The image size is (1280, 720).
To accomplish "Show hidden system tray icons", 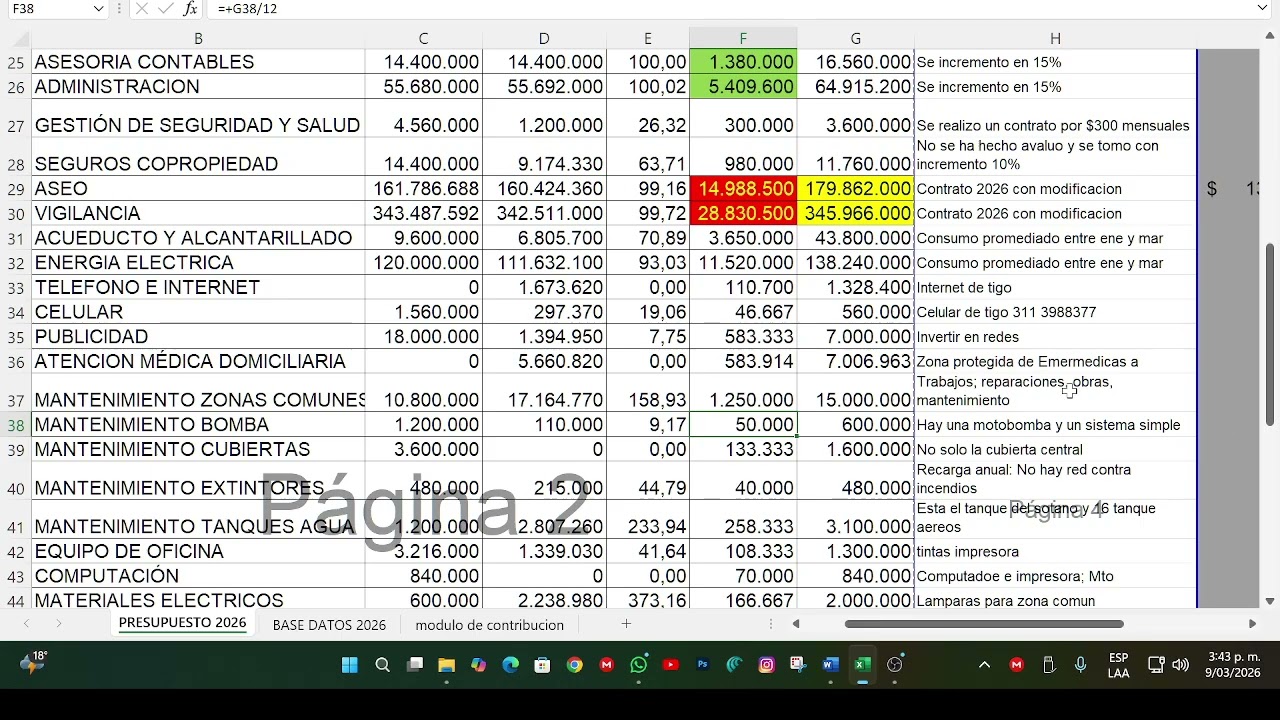I will pyautogui.click(x=984, y=665).
